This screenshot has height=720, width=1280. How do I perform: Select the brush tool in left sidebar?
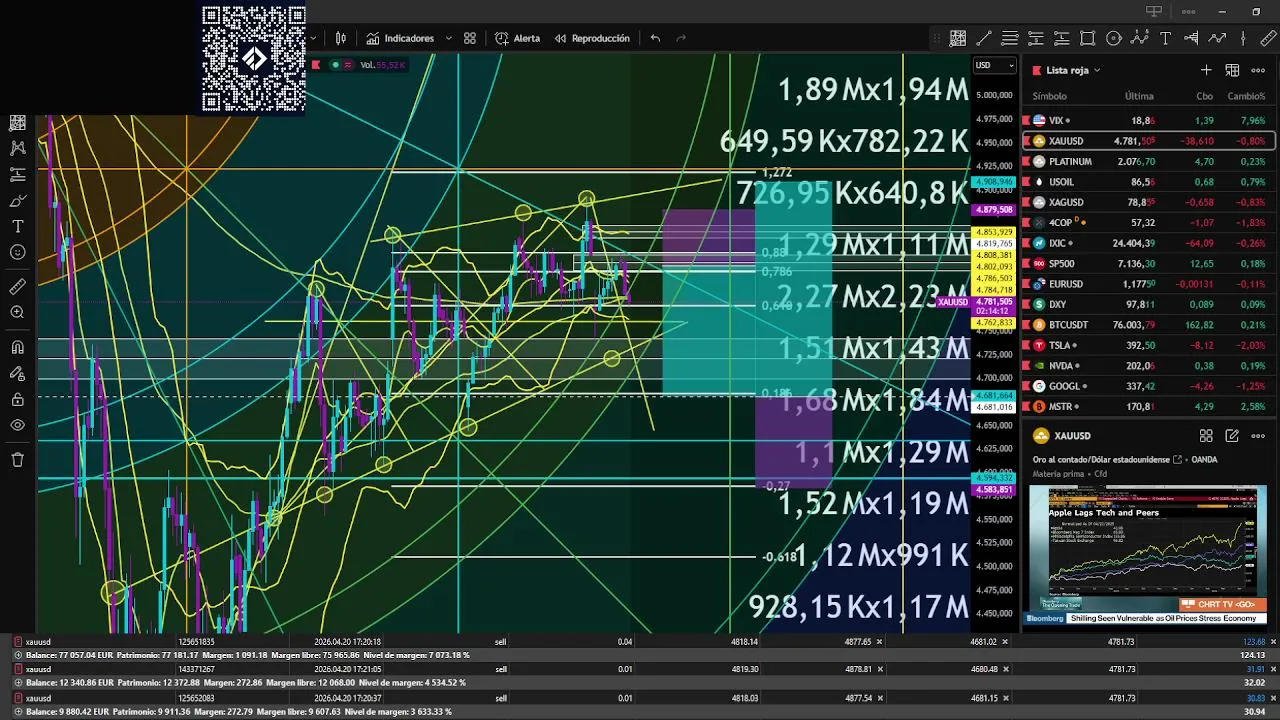(x=18, y=200)
